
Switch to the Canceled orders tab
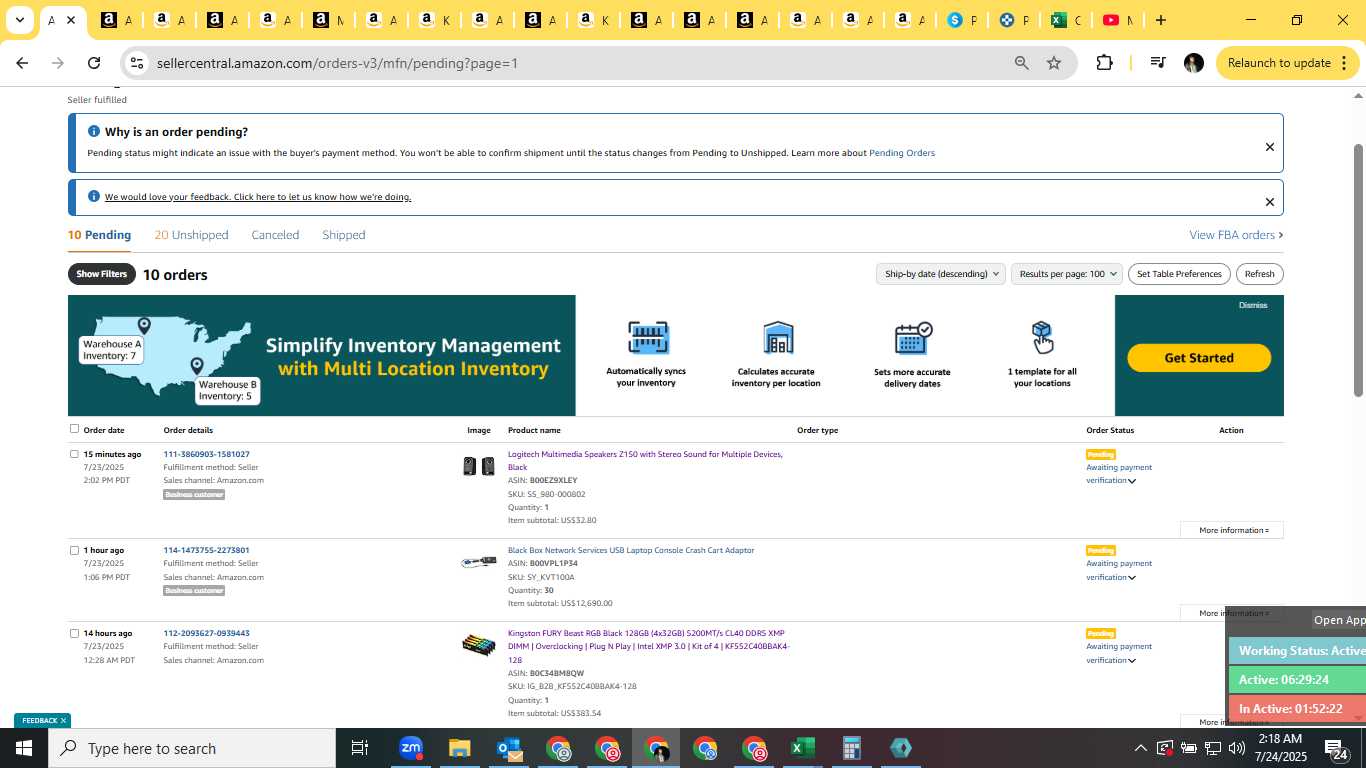pyautogui.click(x=275, y=235)
